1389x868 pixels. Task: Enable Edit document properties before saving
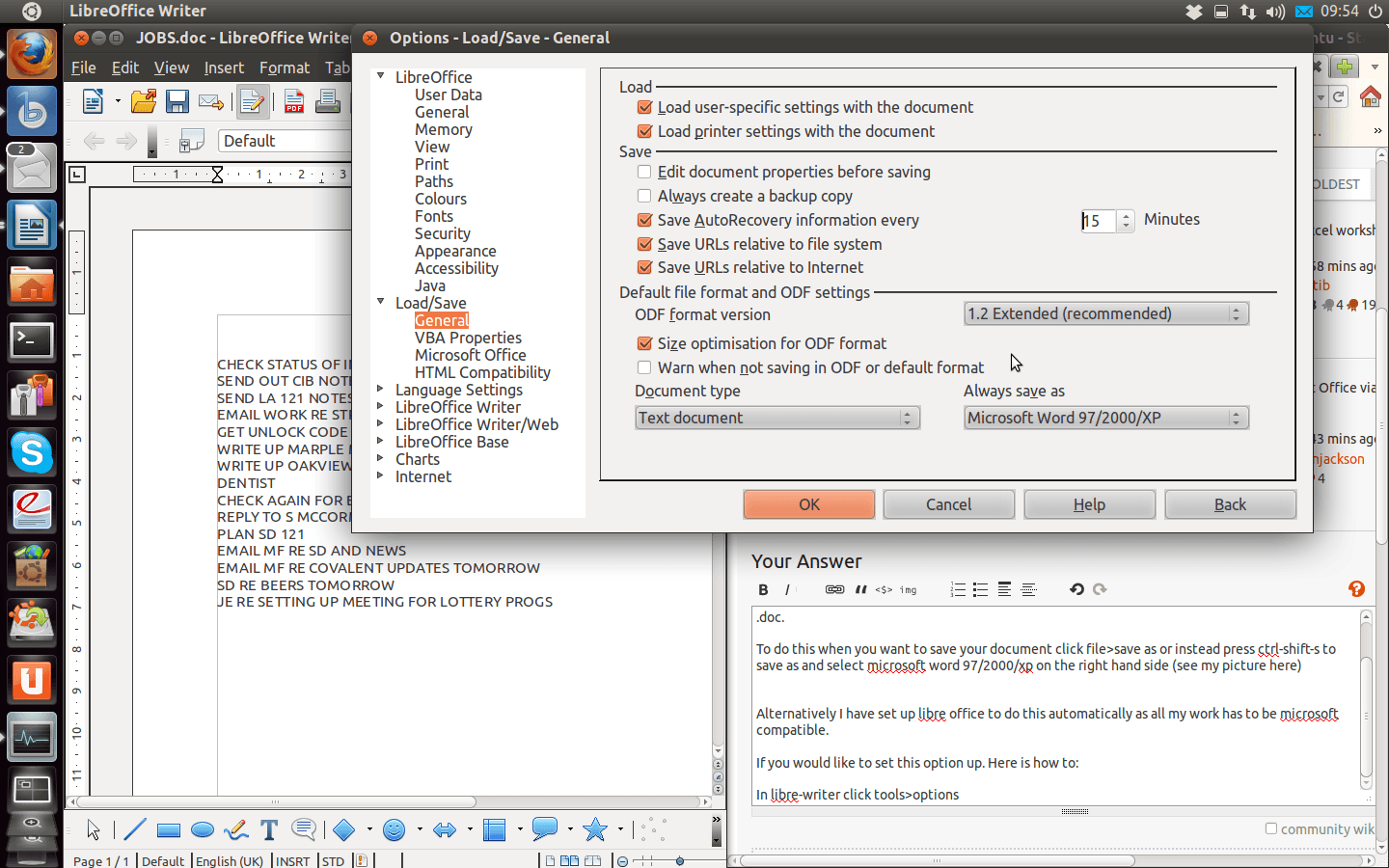(644, 172)
